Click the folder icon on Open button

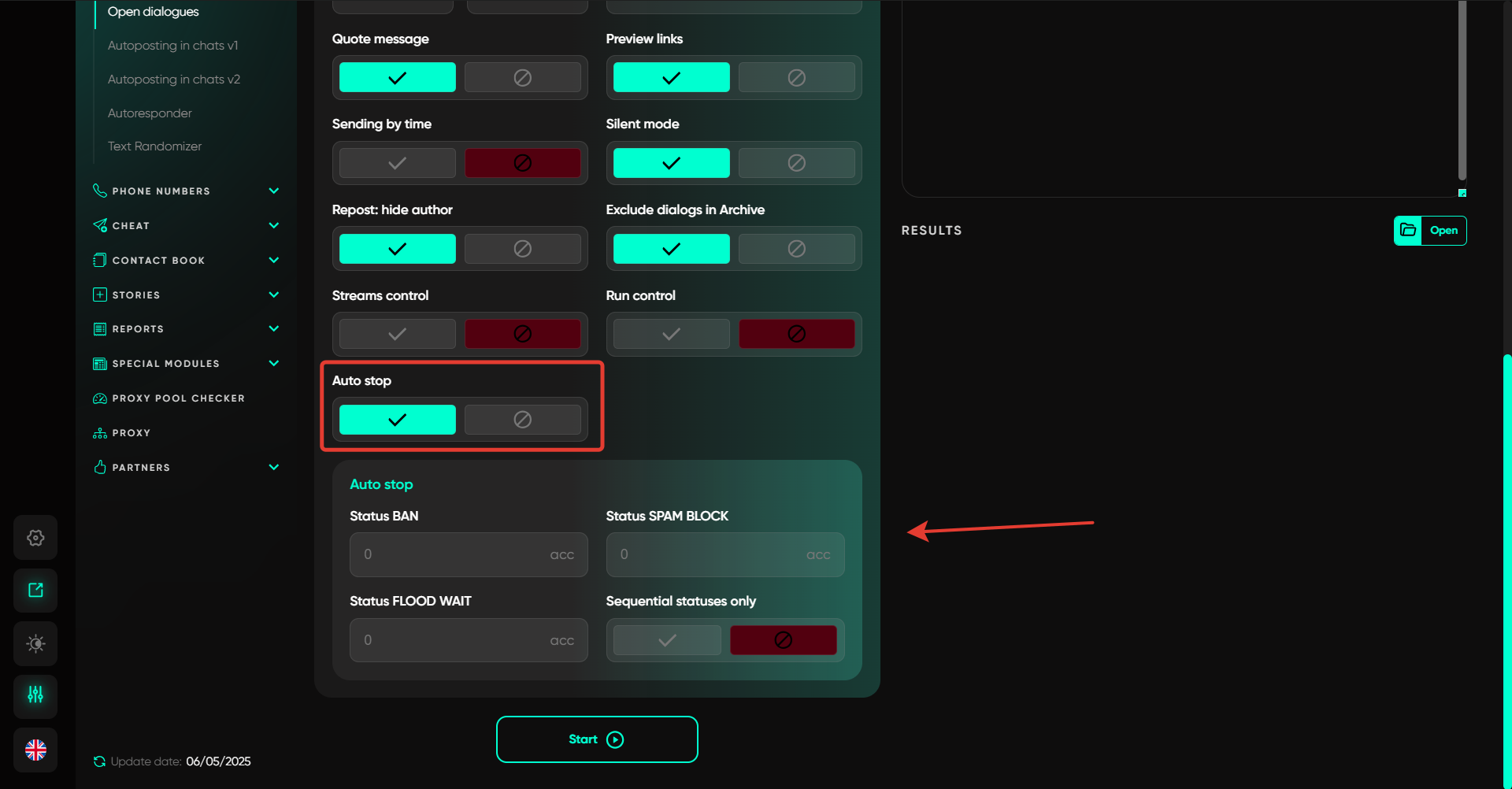tap(1408, 231)
